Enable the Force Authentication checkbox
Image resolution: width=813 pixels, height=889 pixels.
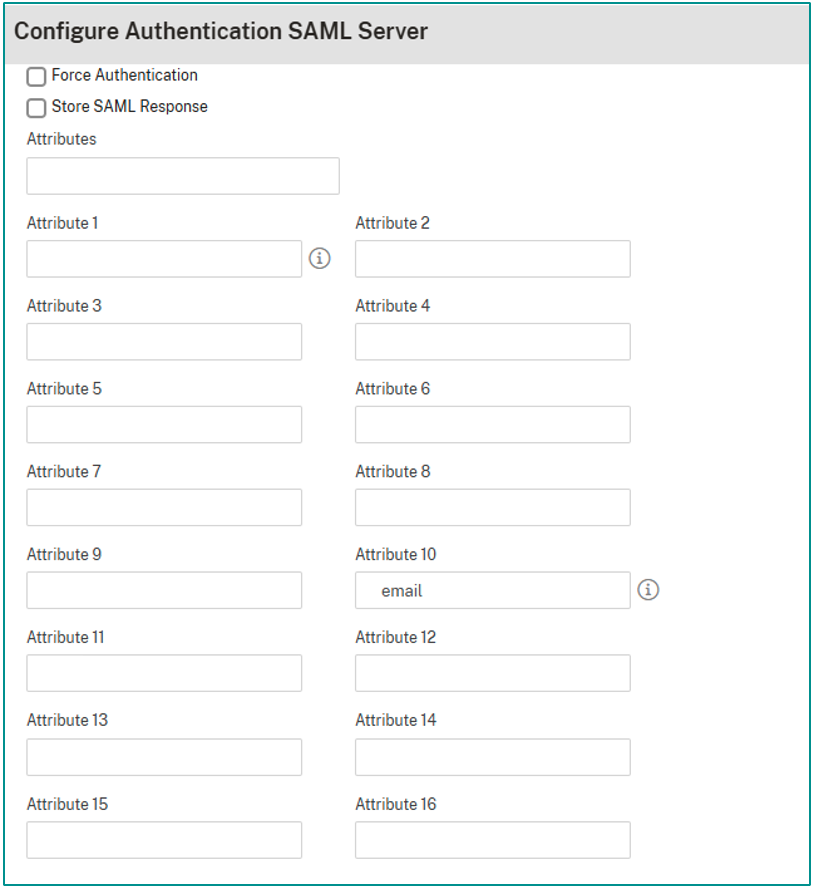tap(36, 75)
